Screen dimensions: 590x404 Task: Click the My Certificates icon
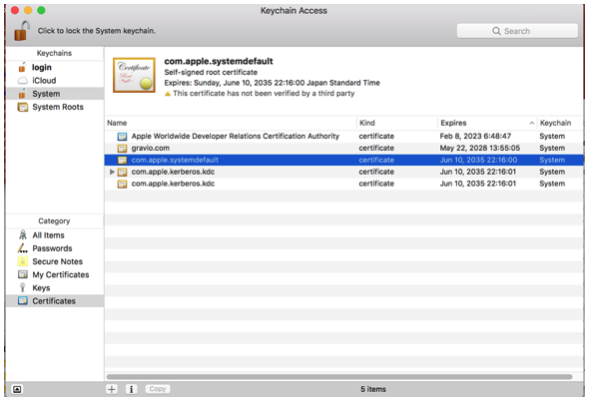tap(23, 274)
